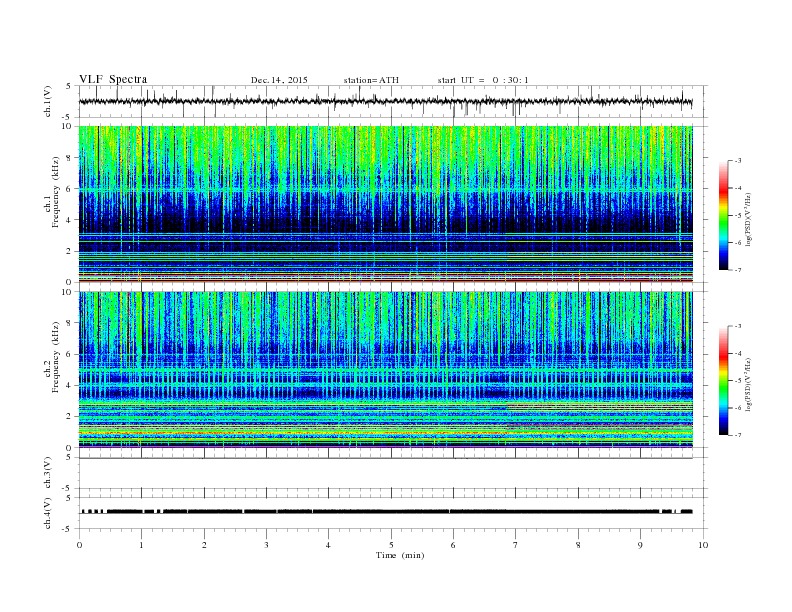The width and height of the screenshot is (792, 612).
Task: Click the "ch.1(V)" waveform axis label
Action: click(x=48, y=101)
